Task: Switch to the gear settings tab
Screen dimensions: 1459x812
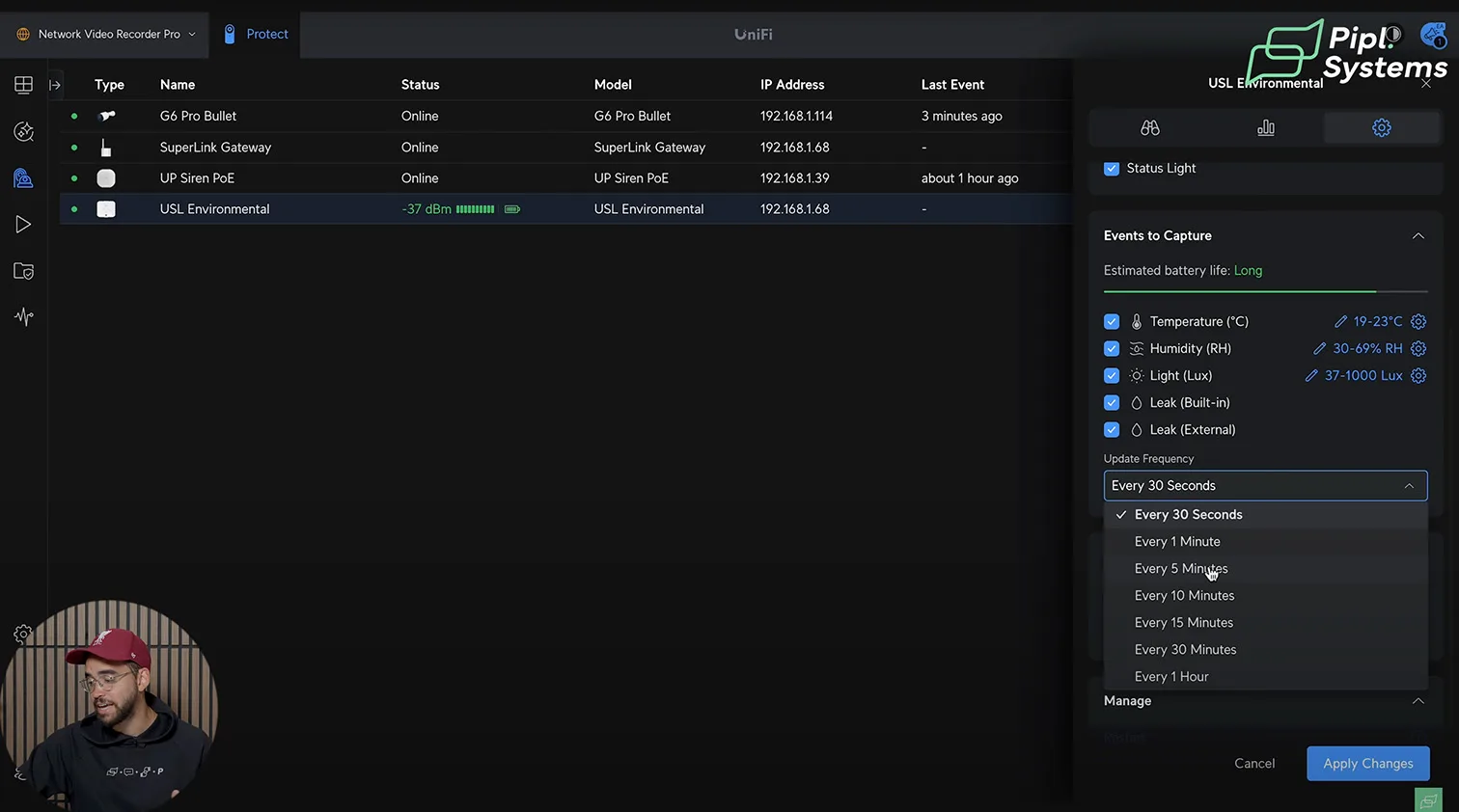Action: pyautogui.click(x=1382, y=127)
